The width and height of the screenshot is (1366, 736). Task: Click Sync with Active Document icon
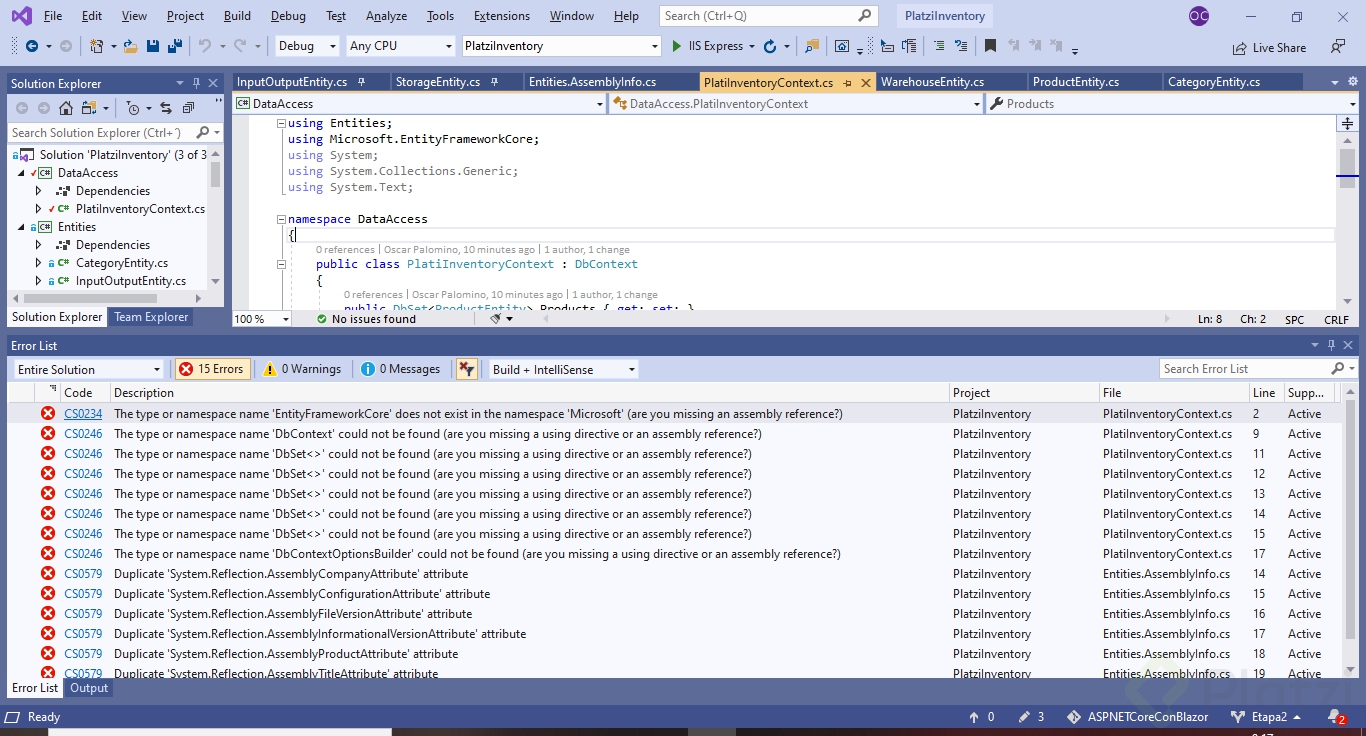coord(165,108)
